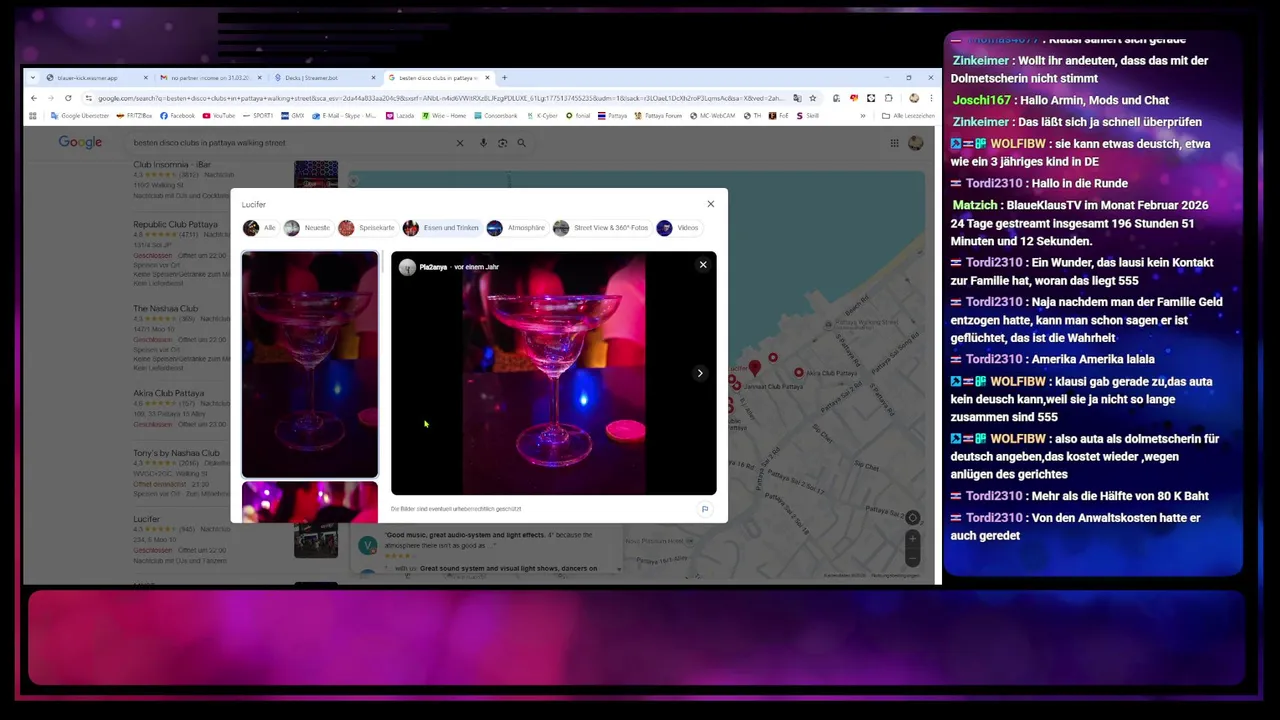
Task: Switch to the Decks | Streamer.bot tab
Action: pyautogui.click(x=323, y=77)
